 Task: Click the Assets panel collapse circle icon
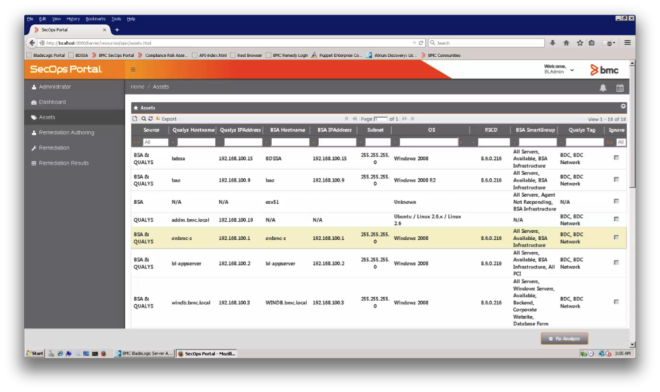click(x=623, y=107)
